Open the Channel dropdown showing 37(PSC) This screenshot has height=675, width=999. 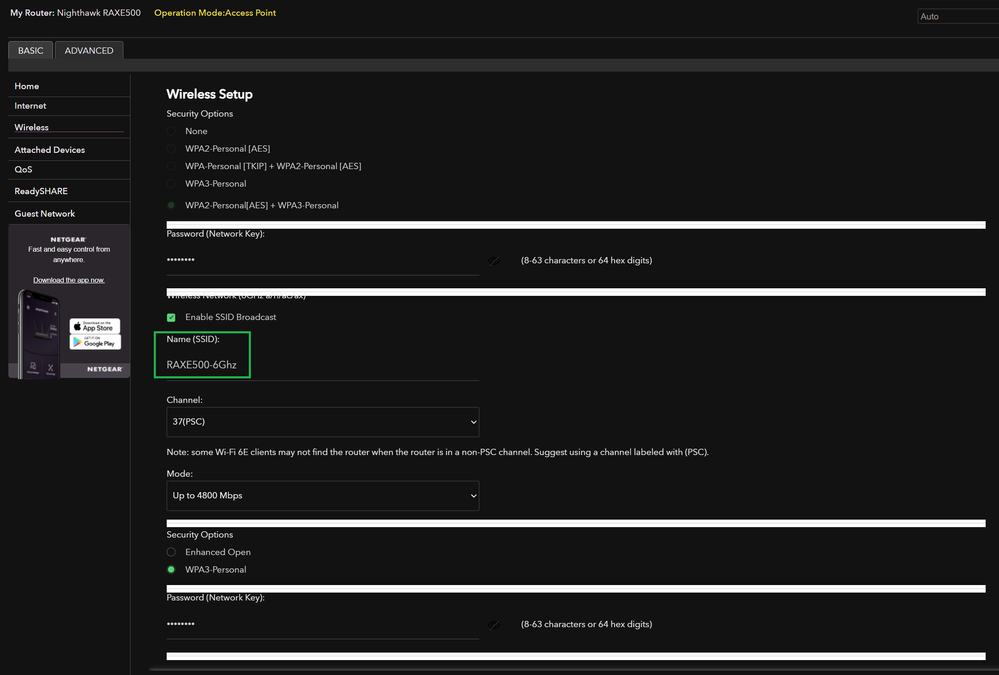322,421
